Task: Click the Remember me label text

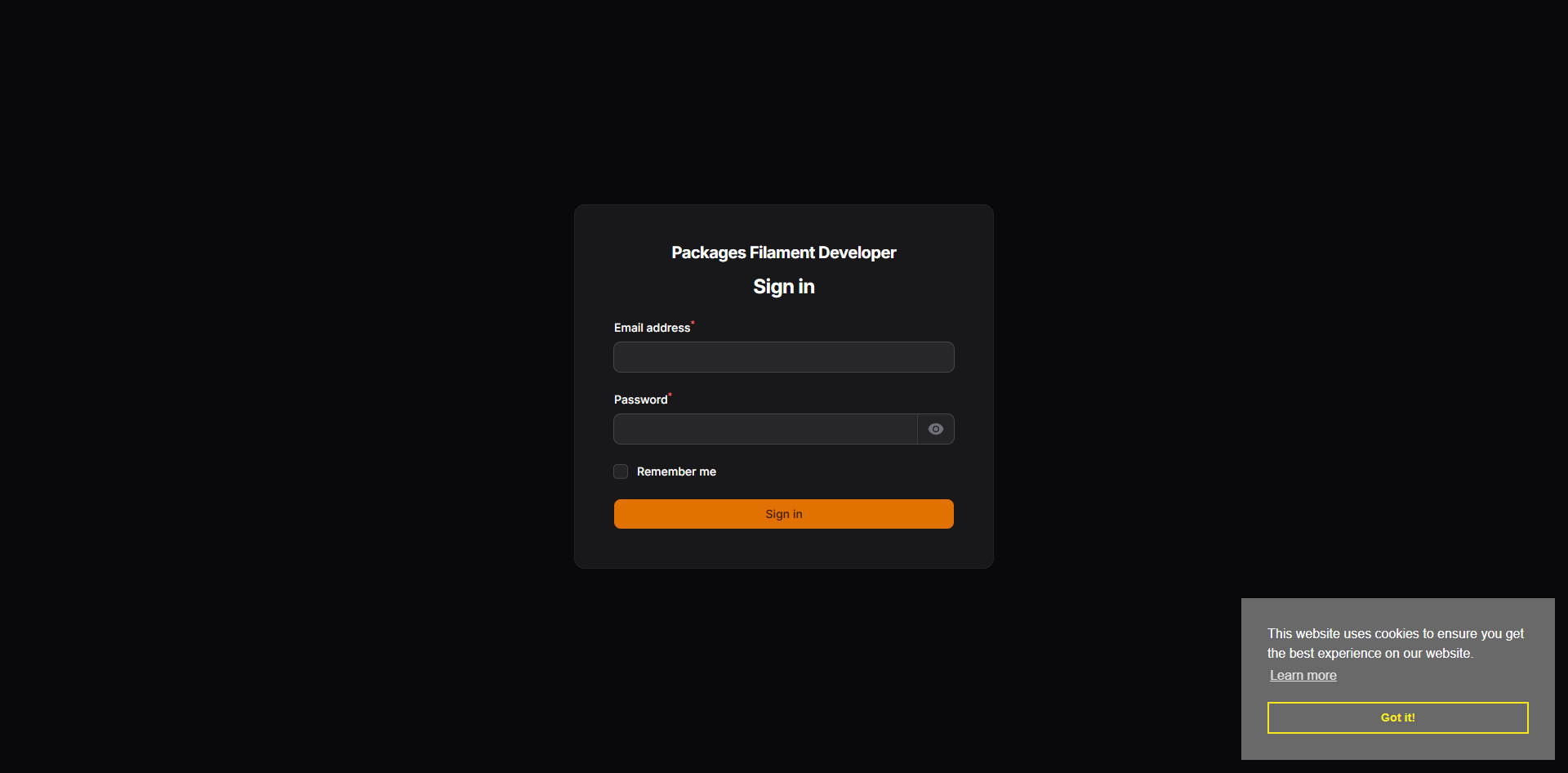Action: tap(676, 471)
